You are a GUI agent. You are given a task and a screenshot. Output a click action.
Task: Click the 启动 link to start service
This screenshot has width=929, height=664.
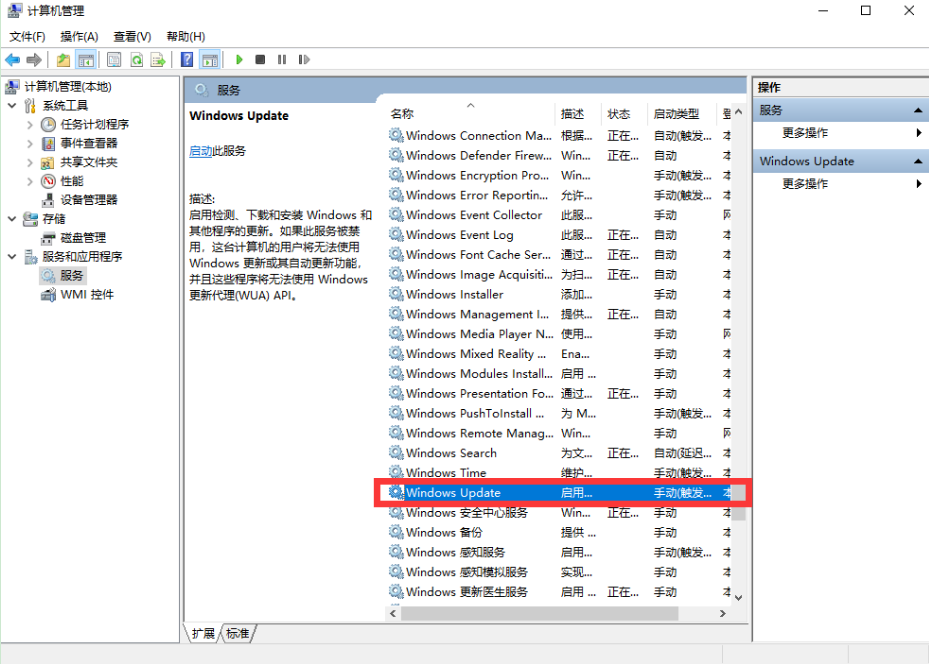coord(200,151)
